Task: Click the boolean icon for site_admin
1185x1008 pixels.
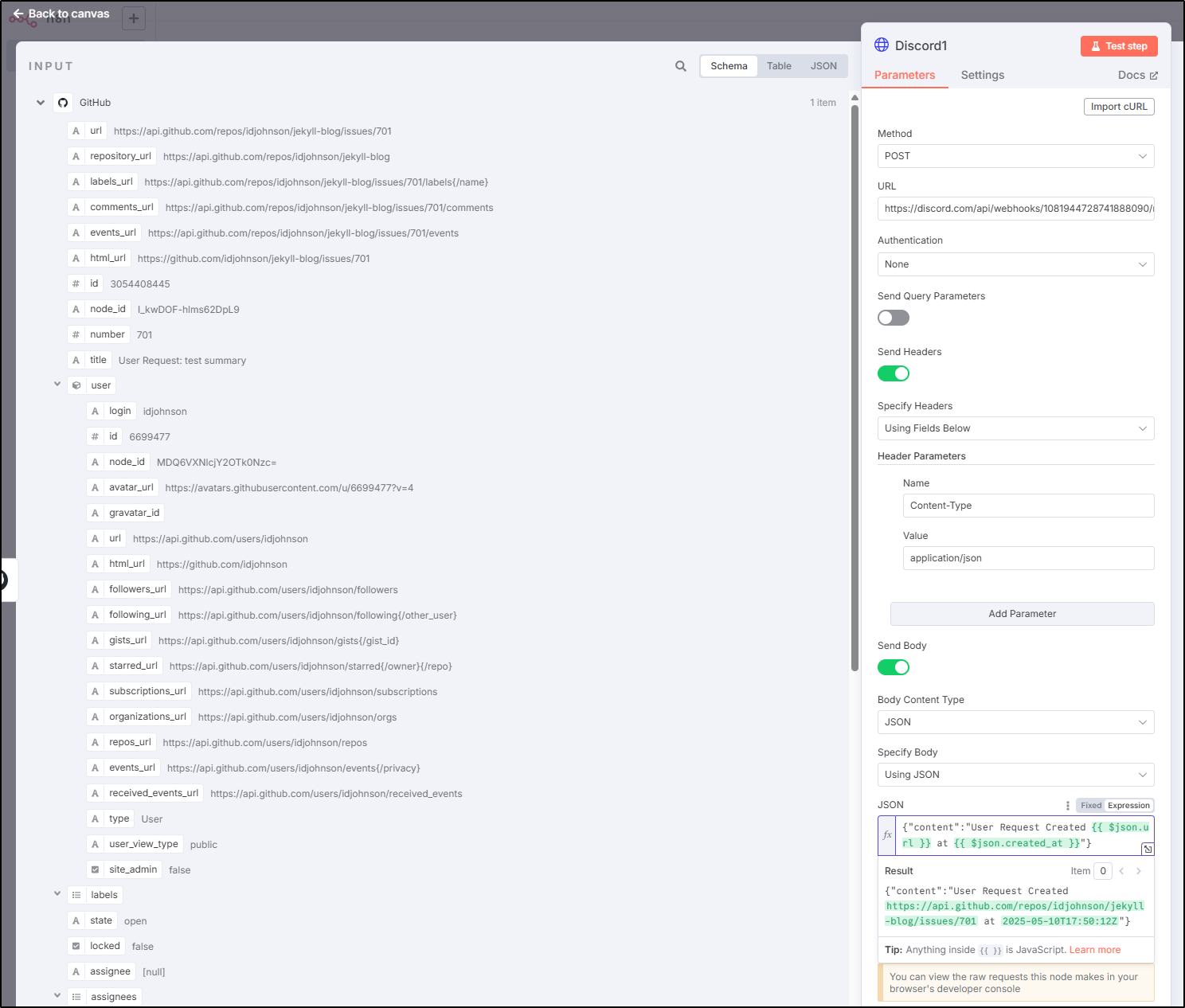Action: click(x=96, y=869)
